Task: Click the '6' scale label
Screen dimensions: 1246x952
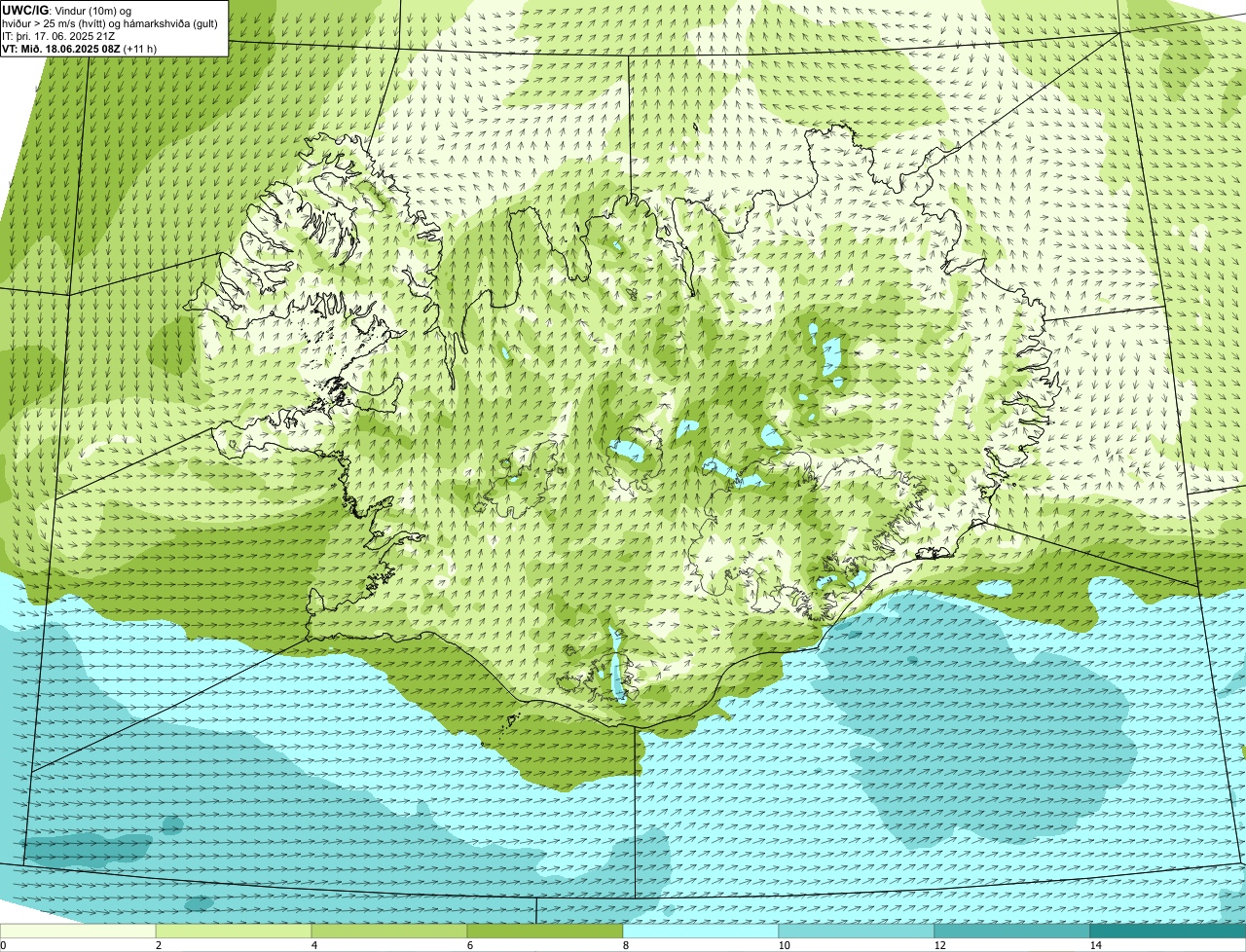Action: 469,945
